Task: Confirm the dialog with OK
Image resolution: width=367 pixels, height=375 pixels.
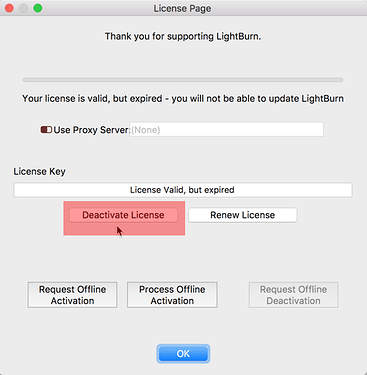Action: coord(183,353)
